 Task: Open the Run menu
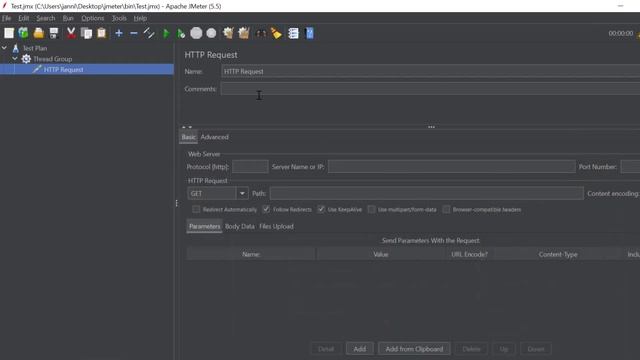coord(68,18)
